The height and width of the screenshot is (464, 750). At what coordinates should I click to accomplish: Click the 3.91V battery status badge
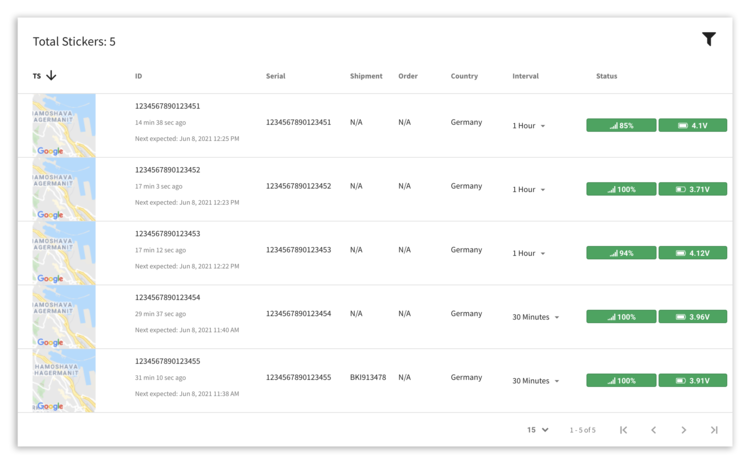(693, 380)
